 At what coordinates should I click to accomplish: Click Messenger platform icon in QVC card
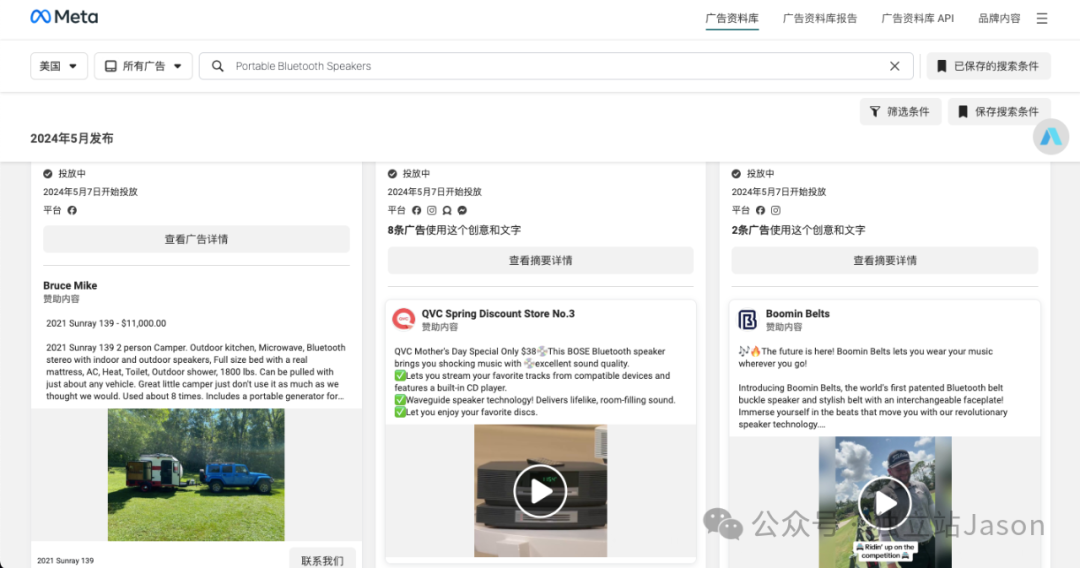pyautogui.click(x=462, y=210)
